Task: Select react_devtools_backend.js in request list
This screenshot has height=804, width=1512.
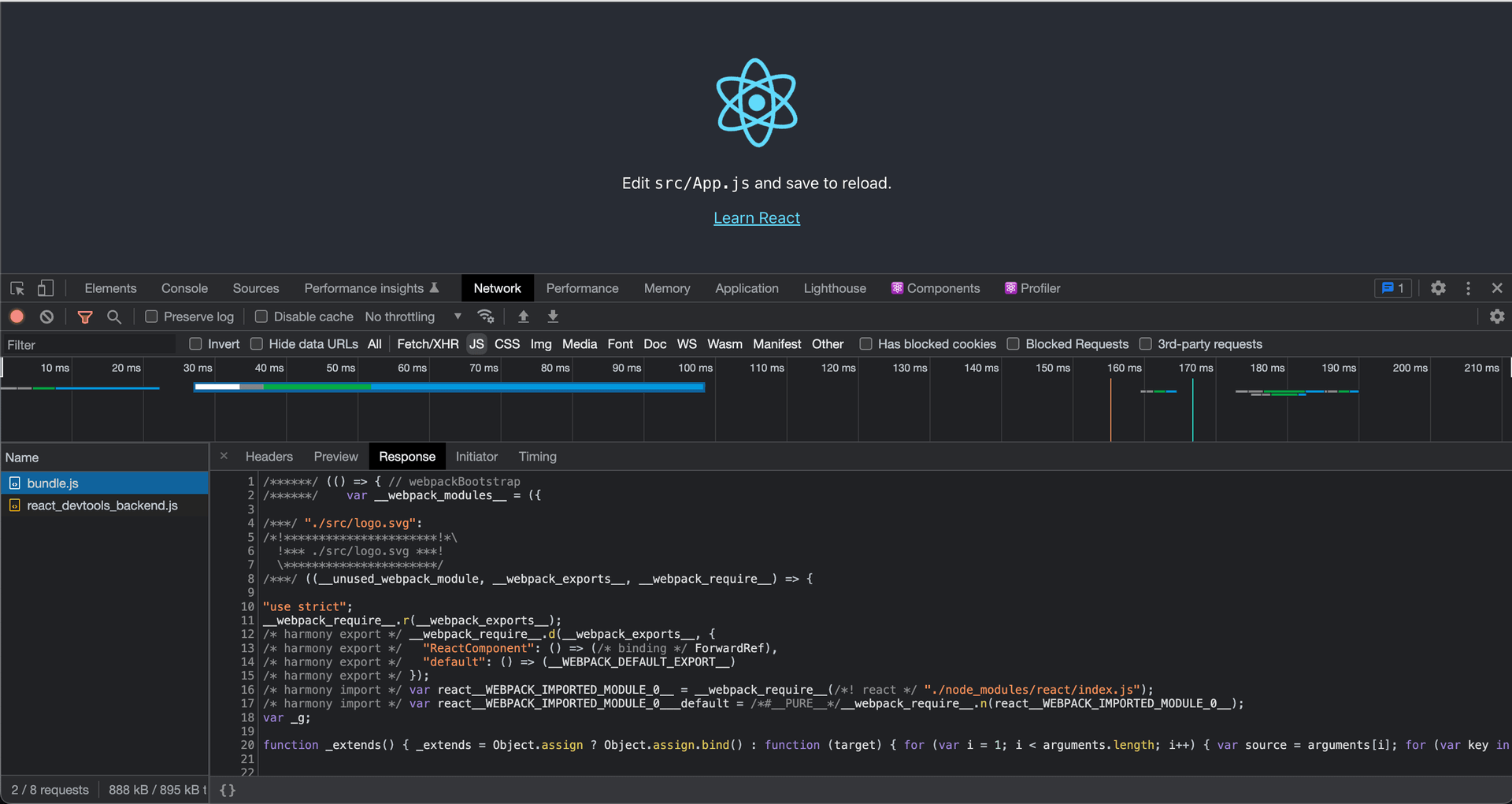Action: (x=102, y=506)
